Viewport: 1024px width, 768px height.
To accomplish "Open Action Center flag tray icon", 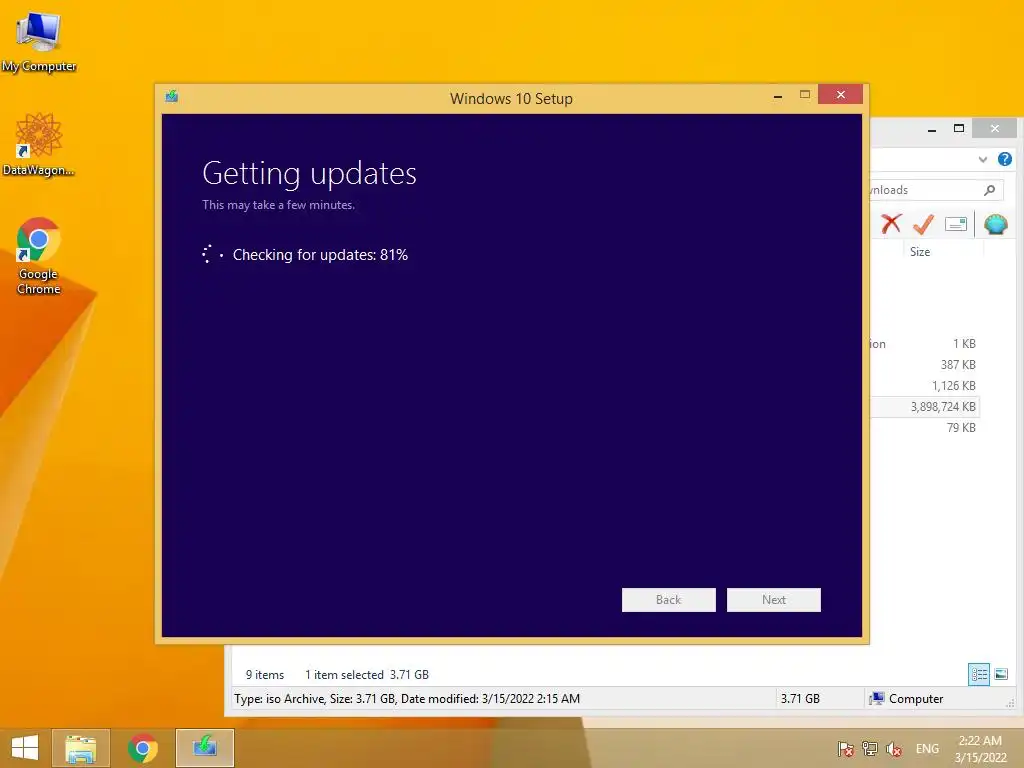I will tap(845, 749).
